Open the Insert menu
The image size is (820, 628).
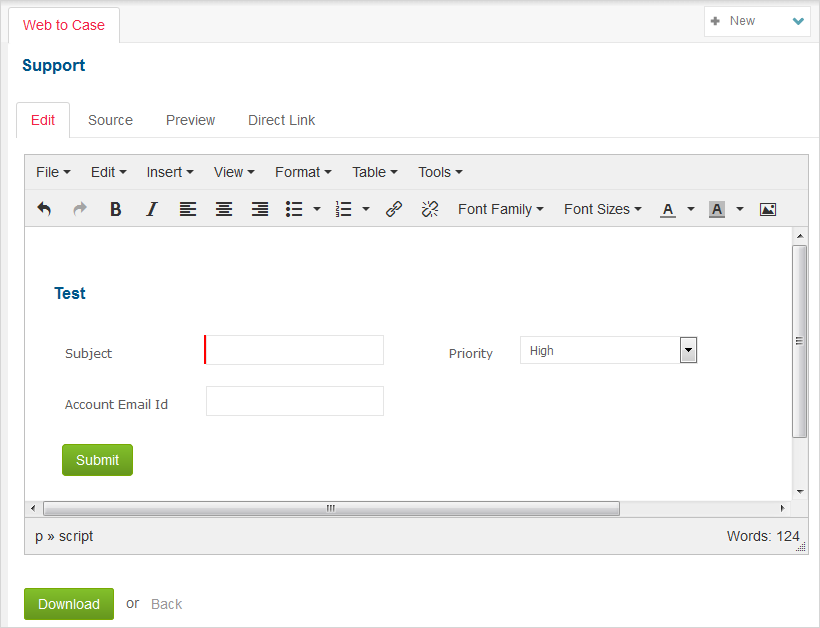(170, 172)
